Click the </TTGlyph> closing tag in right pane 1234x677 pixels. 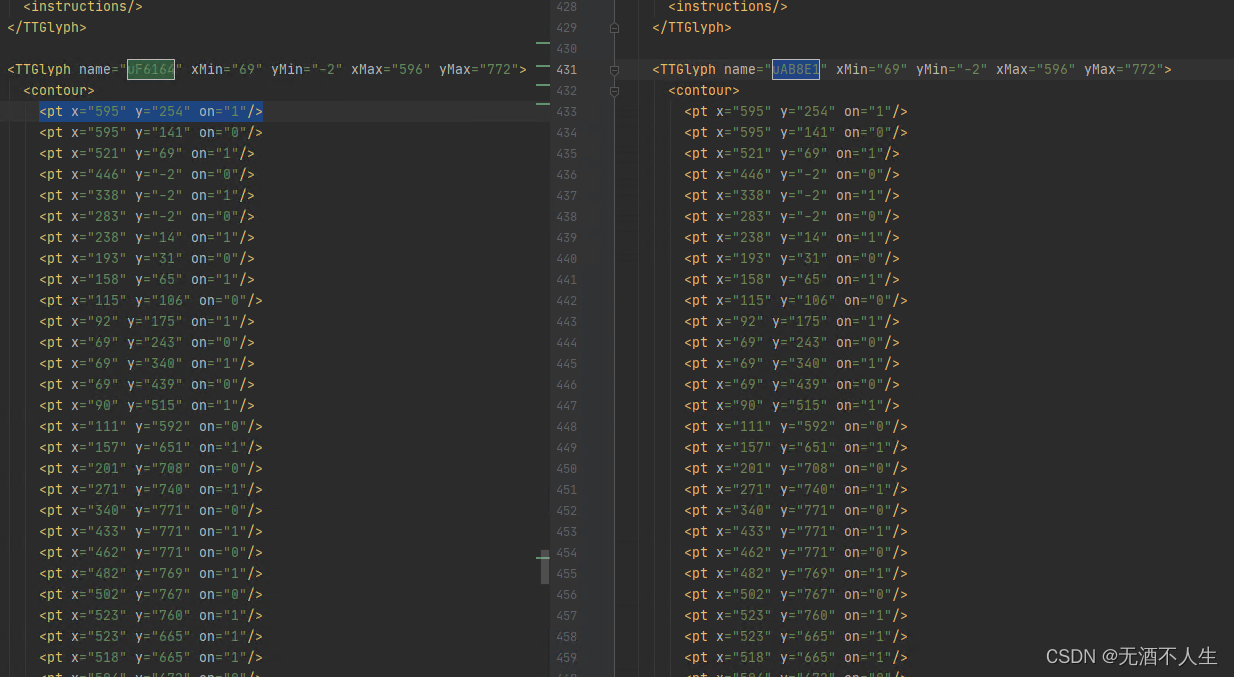click(692, 27)
